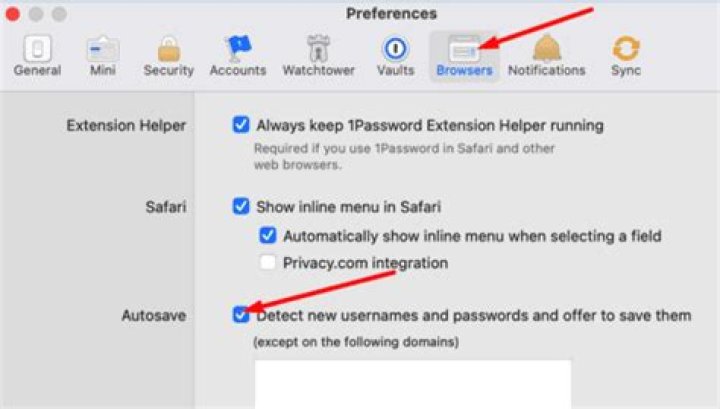This screenshot has width=720, height=409.
Task: Click the excluded domains text box
Action: click(x=413, y=384)
